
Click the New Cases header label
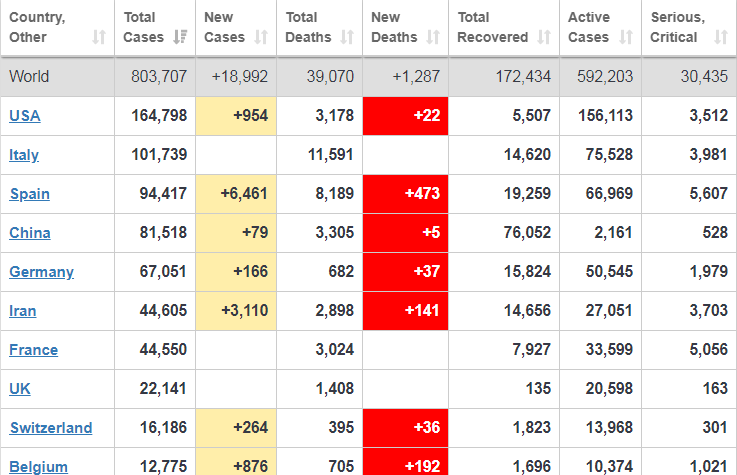click(x=224, y=27)
